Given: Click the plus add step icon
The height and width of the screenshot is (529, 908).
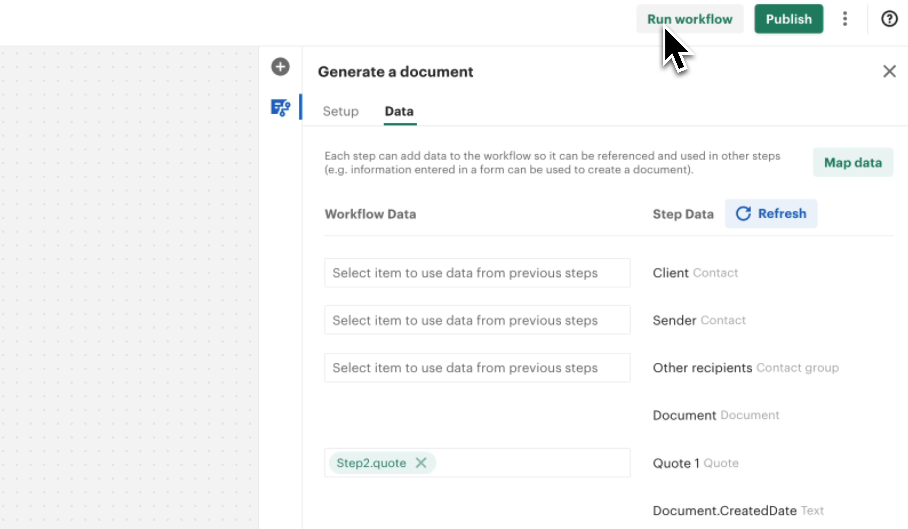Looking at the screenshot, I should tap(280, 67).
